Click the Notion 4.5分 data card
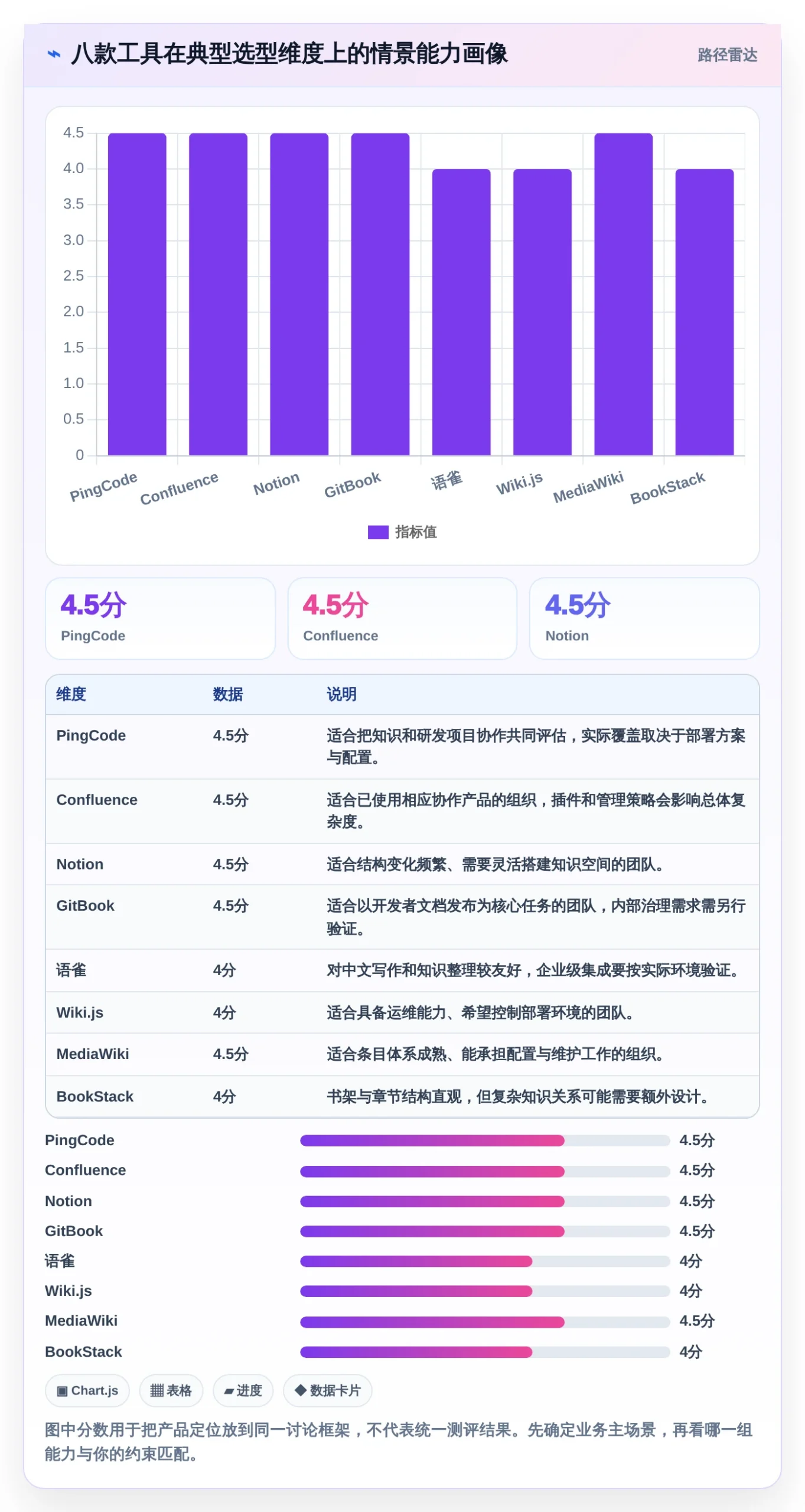 coord(644,618)
